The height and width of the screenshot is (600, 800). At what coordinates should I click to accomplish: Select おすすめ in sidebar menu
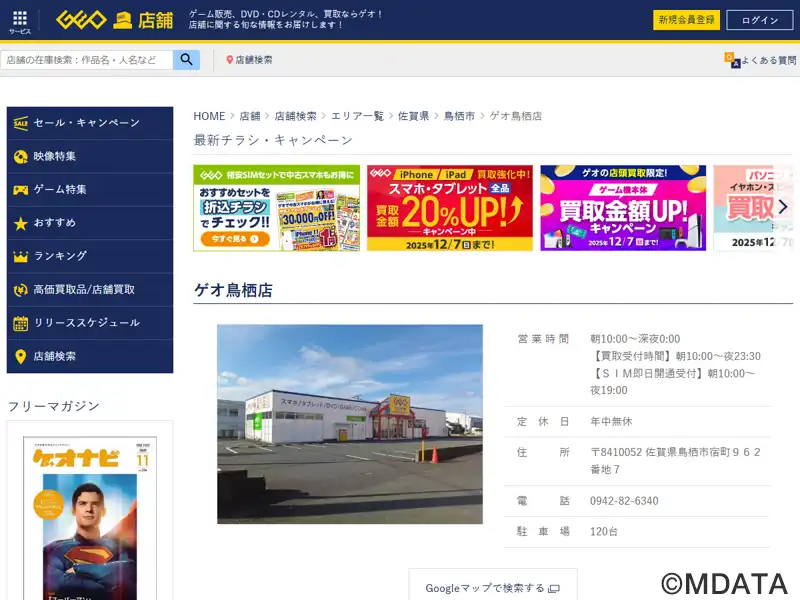(x=90, y=223)
